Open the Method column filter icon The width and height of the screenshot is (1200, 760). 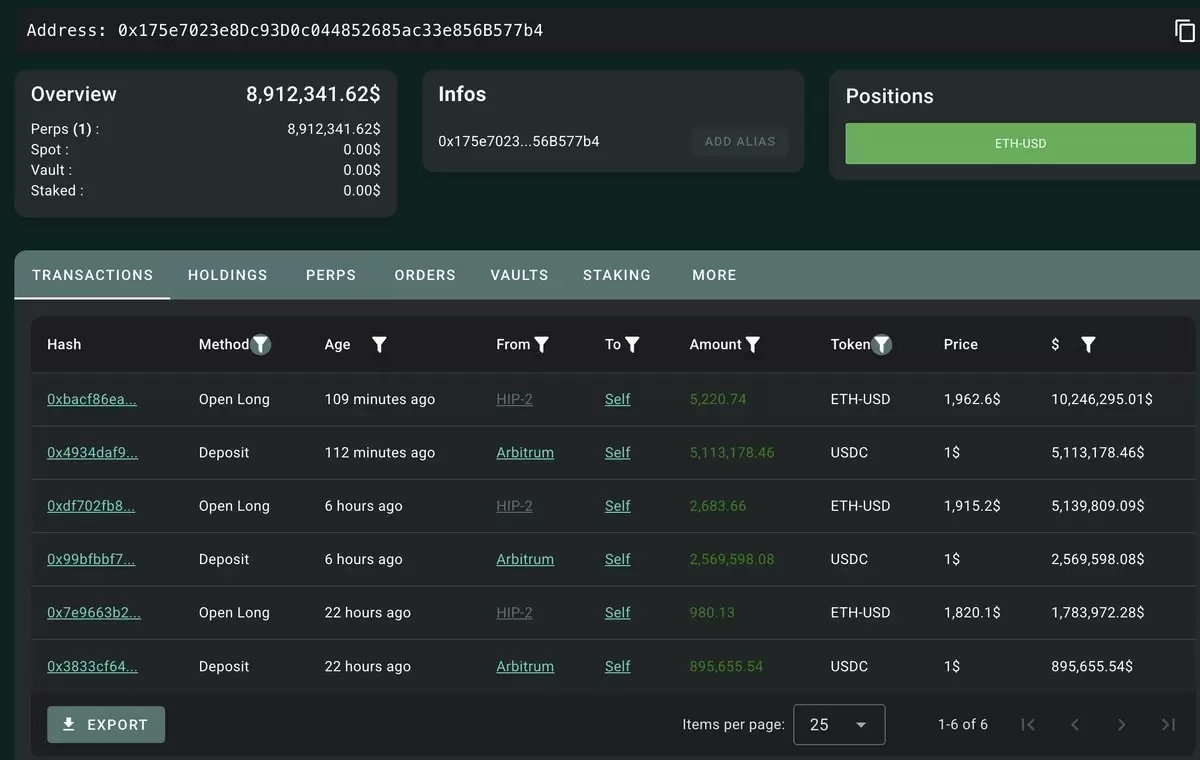261,344
